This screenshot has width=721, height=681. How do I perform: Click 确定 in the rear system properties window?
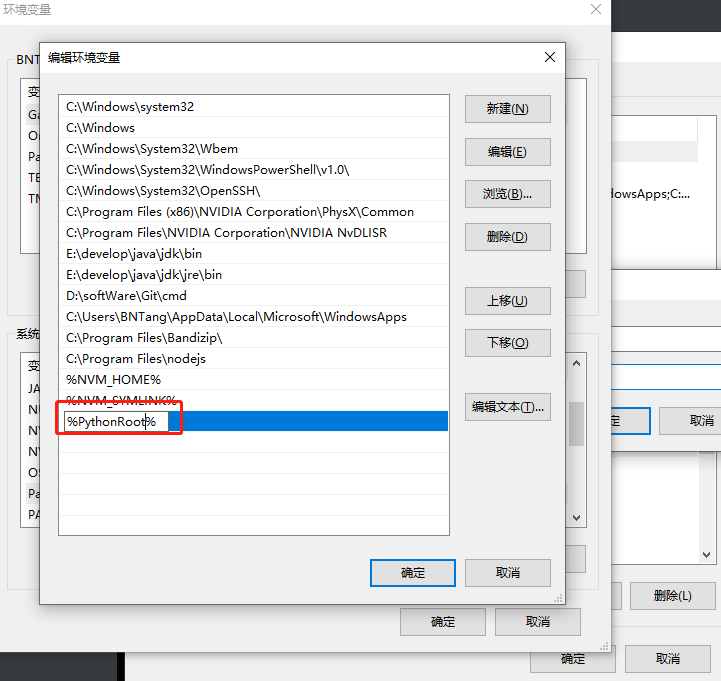click(573, 658)
